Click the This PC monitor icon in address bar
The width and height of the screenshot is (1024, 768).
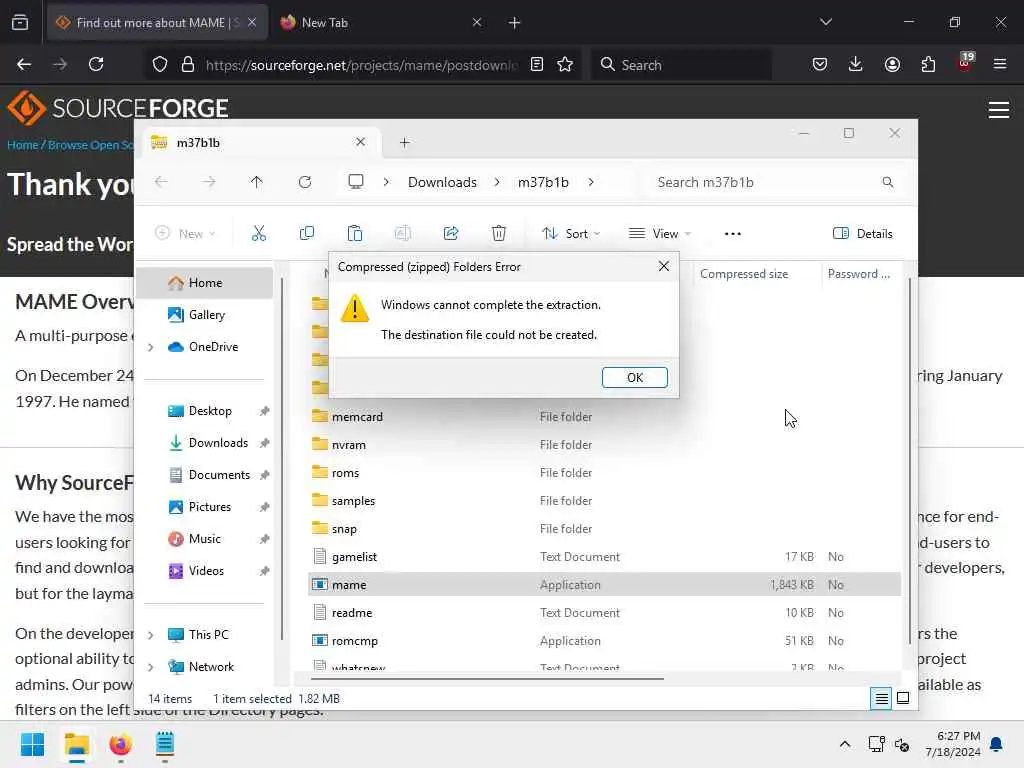coord(356,182)
